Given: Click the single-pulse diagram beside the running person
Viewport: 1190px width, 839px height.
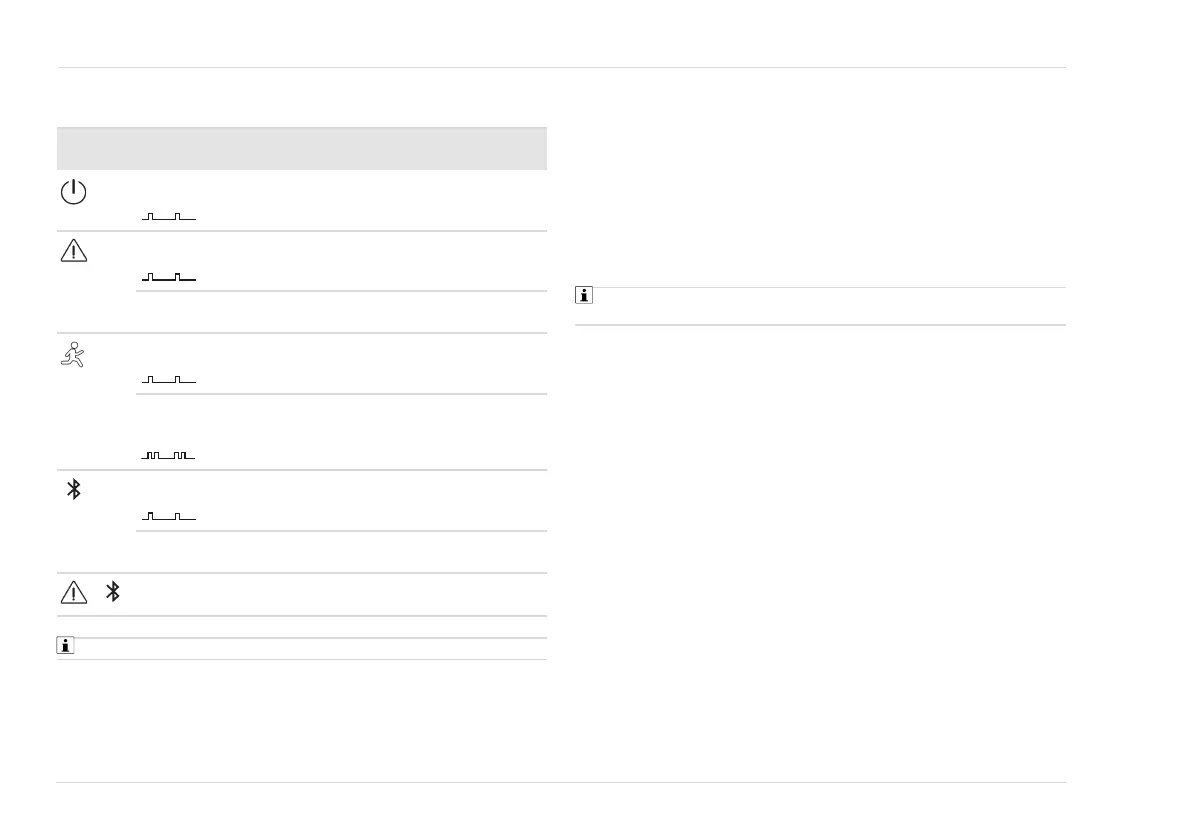Looking at the screenshot, I should pyautogui.click(x=169, y=379).
